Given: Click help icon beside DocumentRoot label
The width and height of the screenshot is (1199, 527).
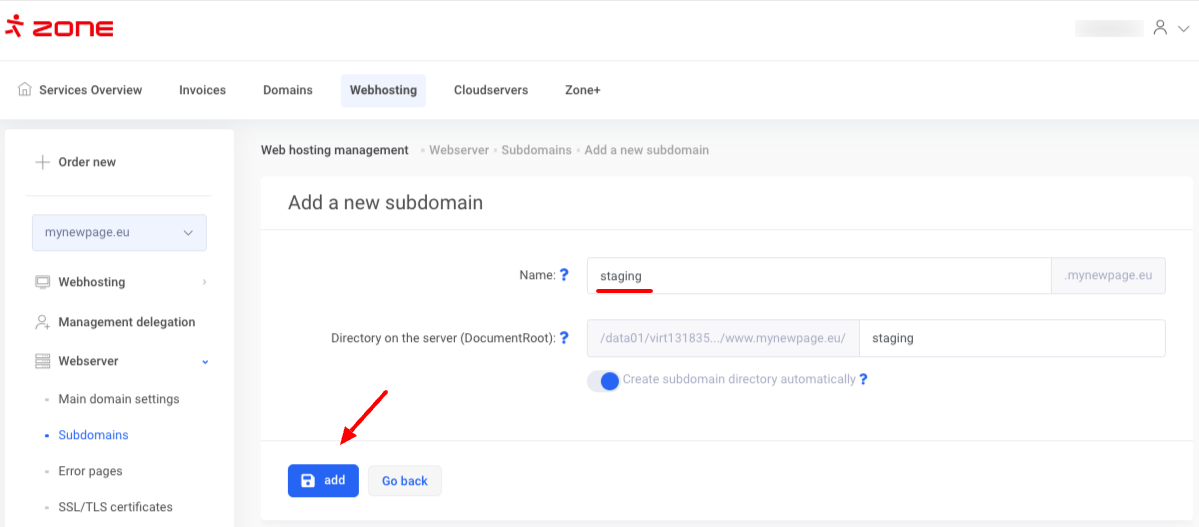Looking at the screenshot, I should click(x=564, y=338).
